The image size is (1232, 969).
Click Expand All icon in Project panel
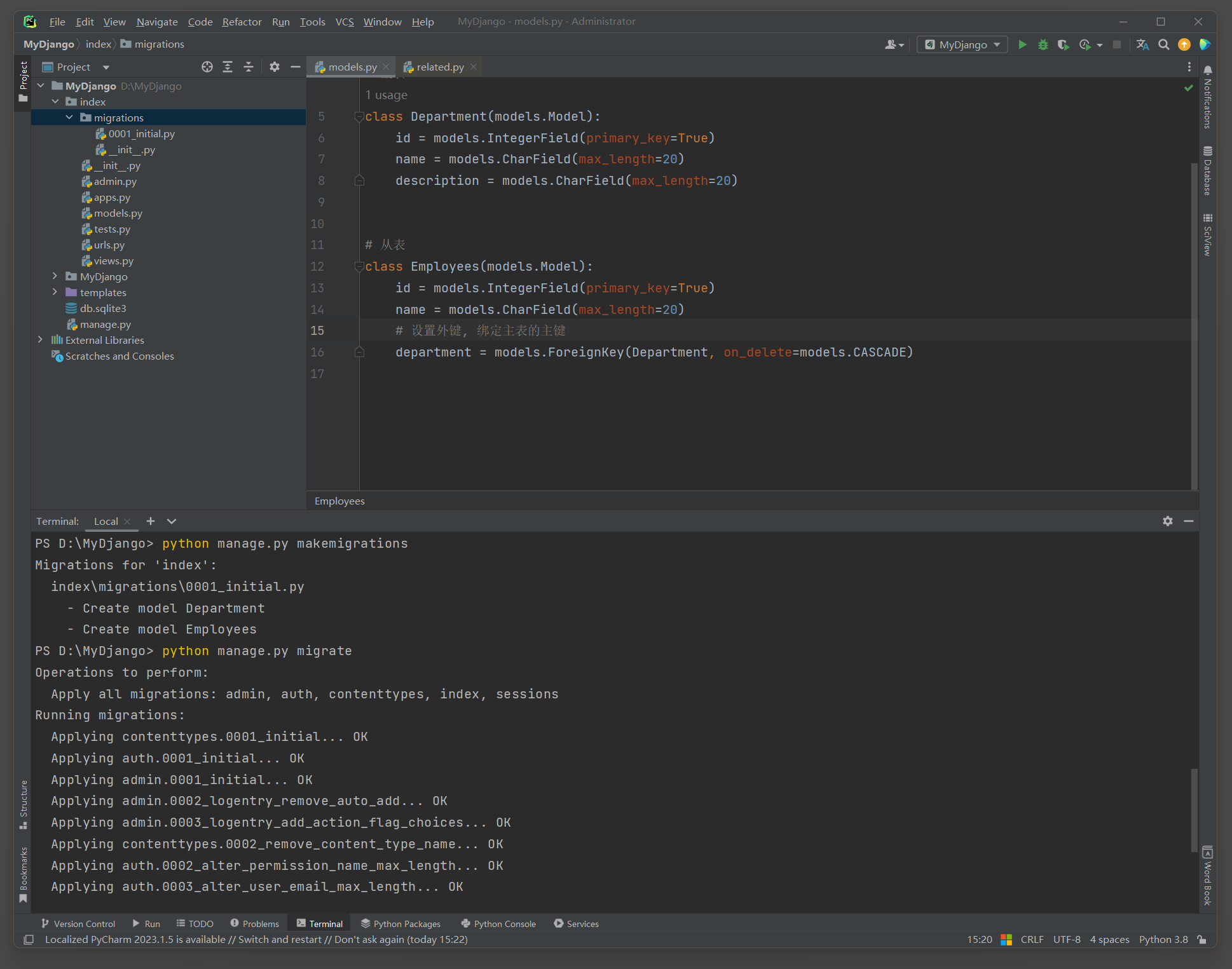coord(228,67)
